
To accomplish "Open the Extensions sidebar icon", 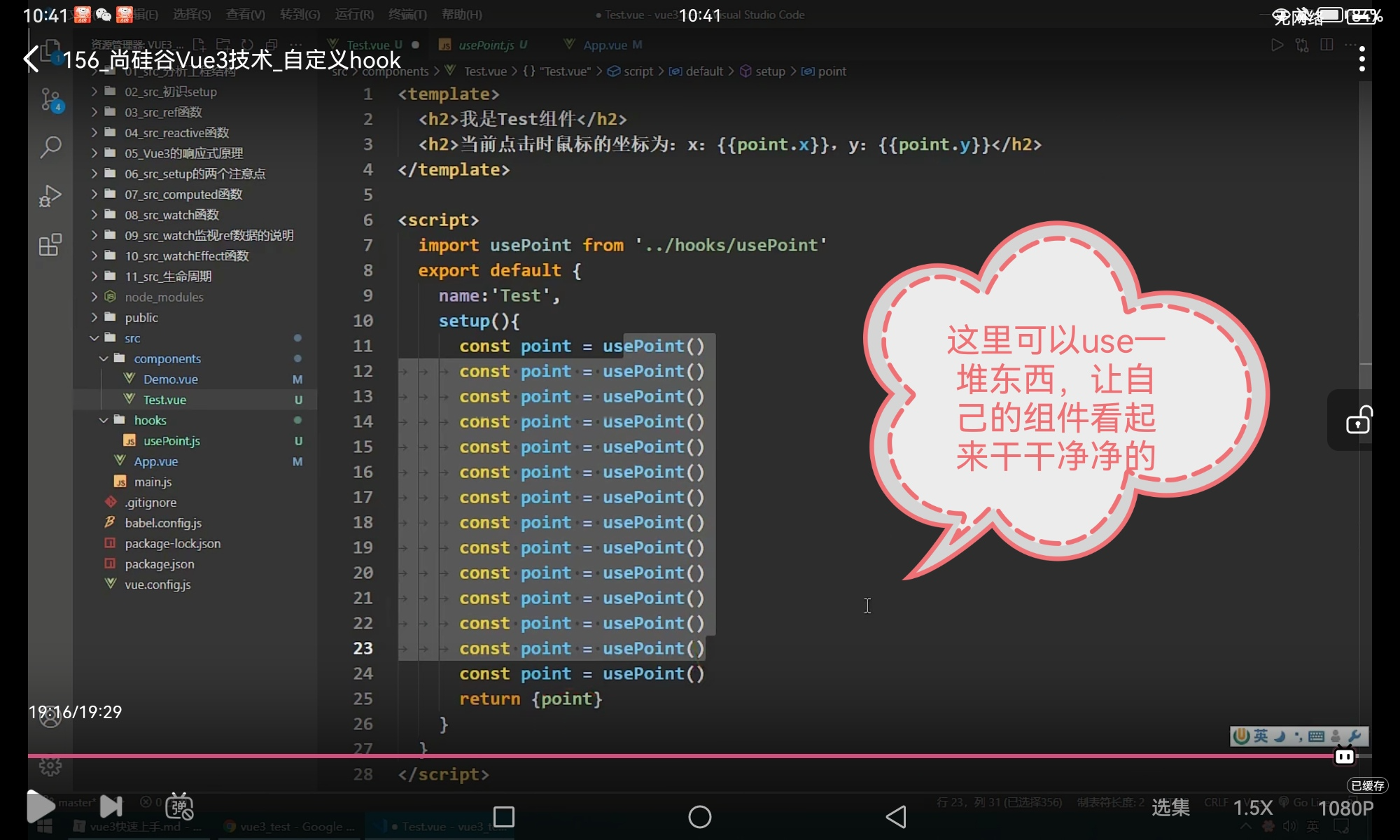I will (50, 245).
